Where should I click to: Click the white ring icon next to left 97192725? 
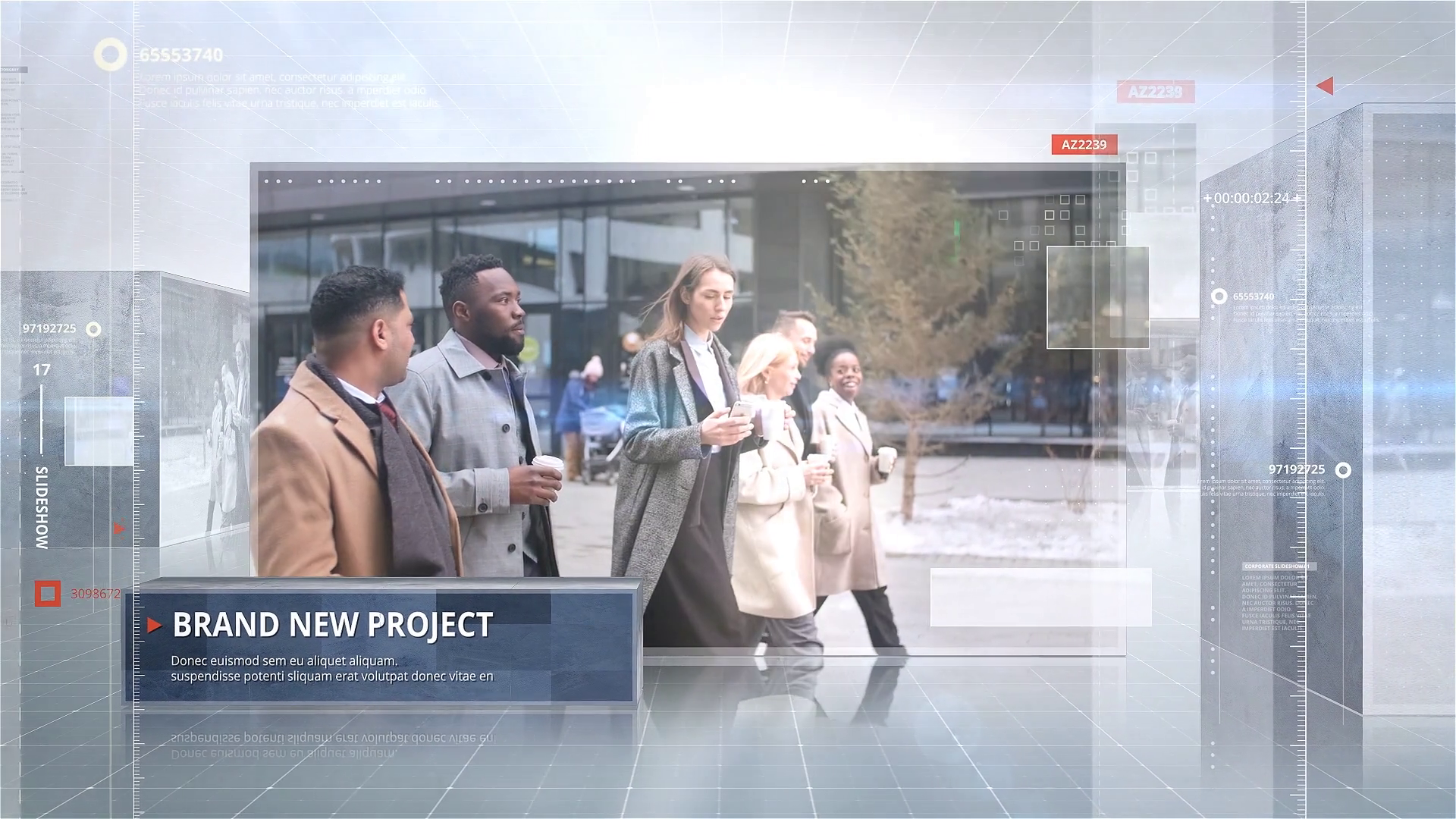point(93,329)
